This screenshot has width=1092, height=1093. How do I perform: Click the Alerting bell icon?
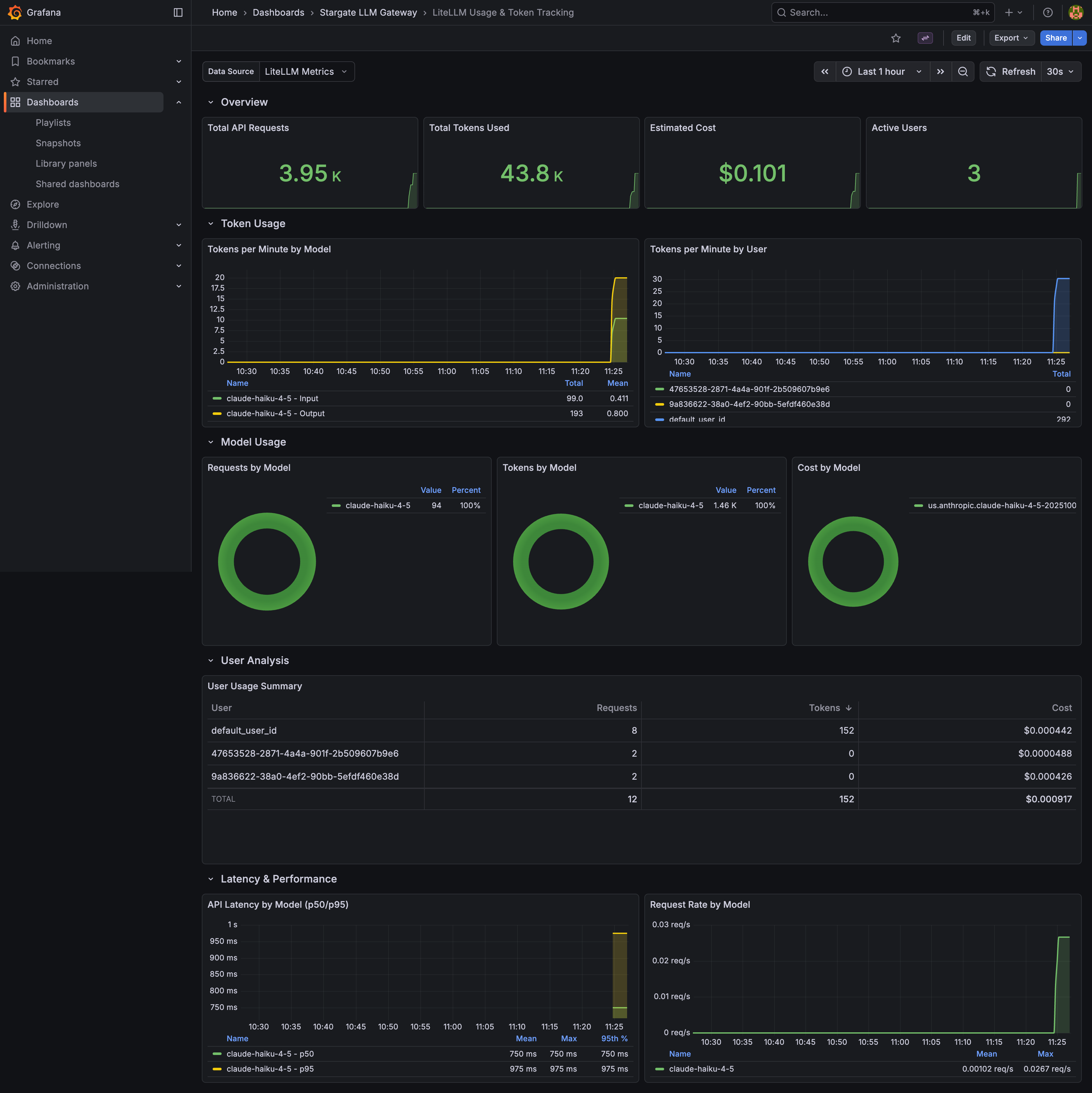pos(15,245)
